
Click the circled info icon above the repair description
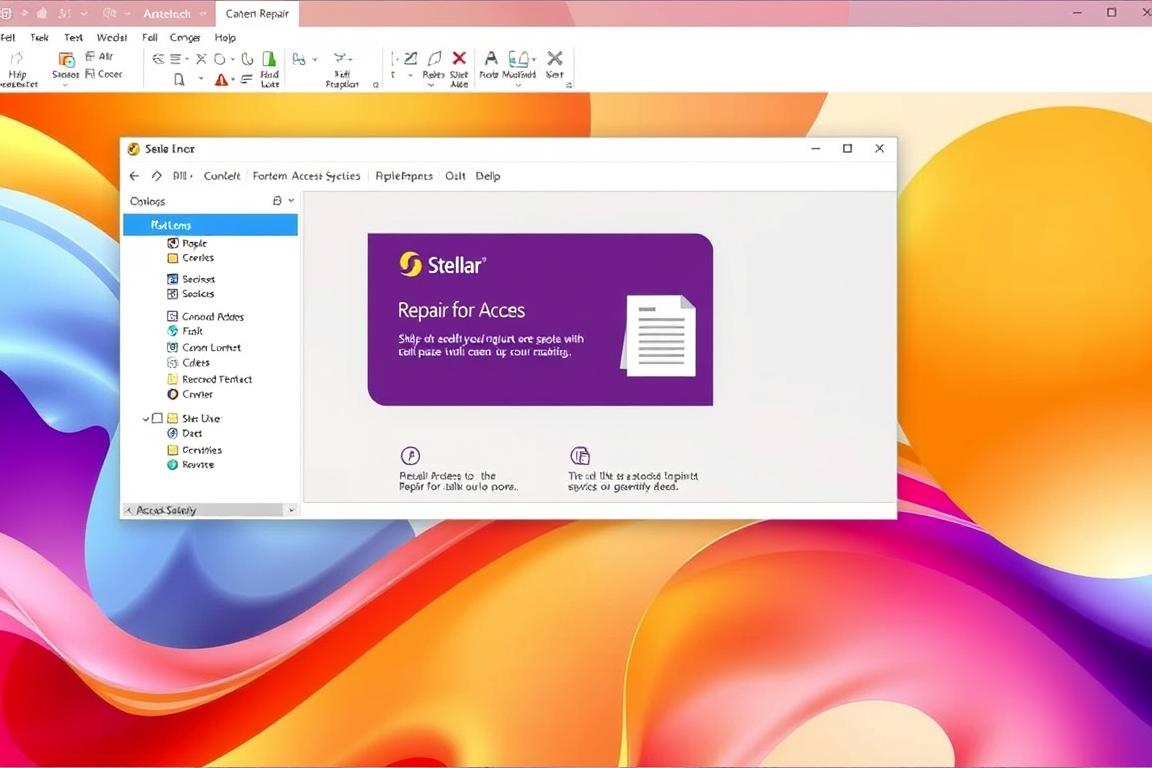pos(409,456)
